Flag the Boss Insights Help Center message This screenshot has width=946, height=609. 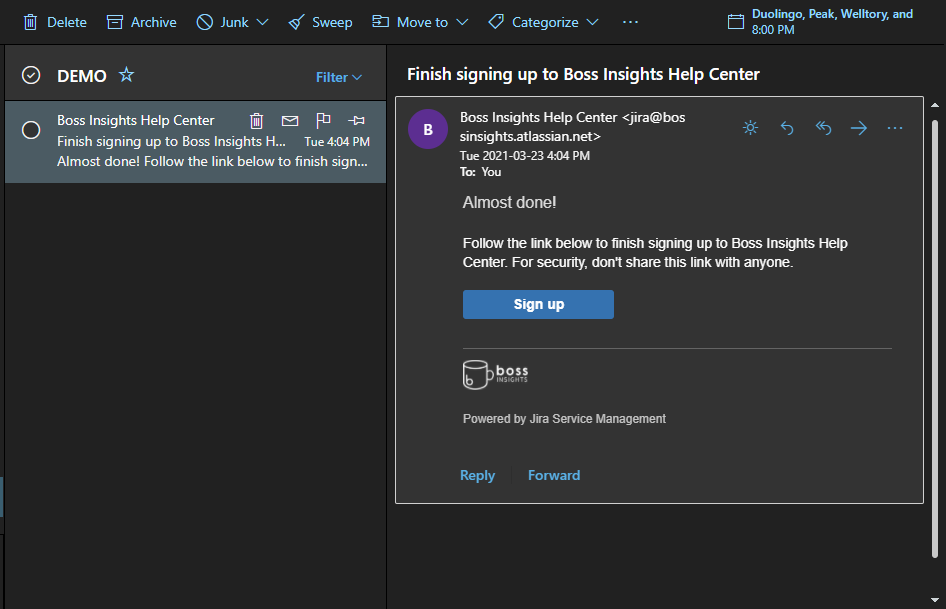click(x=323, y=120)
